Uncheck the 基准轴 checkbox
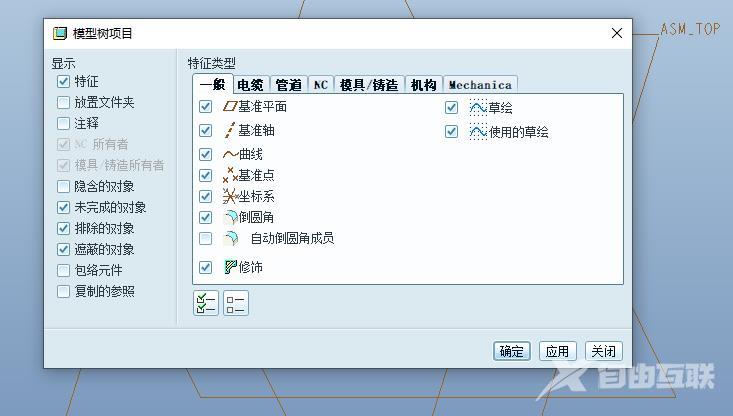 [205, 130]
